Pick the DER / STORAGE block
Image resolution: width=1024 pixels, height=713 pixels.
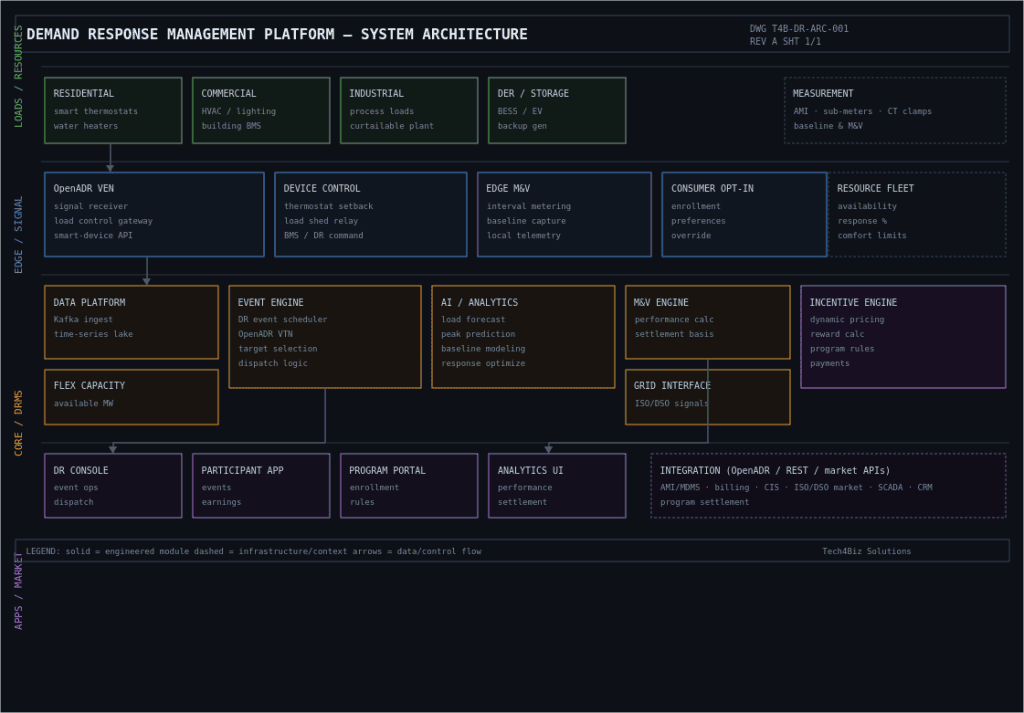pos(557,110)
